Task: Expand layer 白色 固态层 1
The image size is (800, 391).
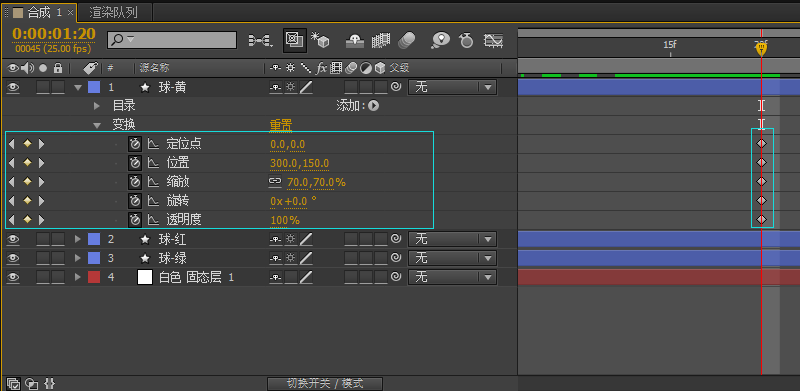Action: (78, 277)
